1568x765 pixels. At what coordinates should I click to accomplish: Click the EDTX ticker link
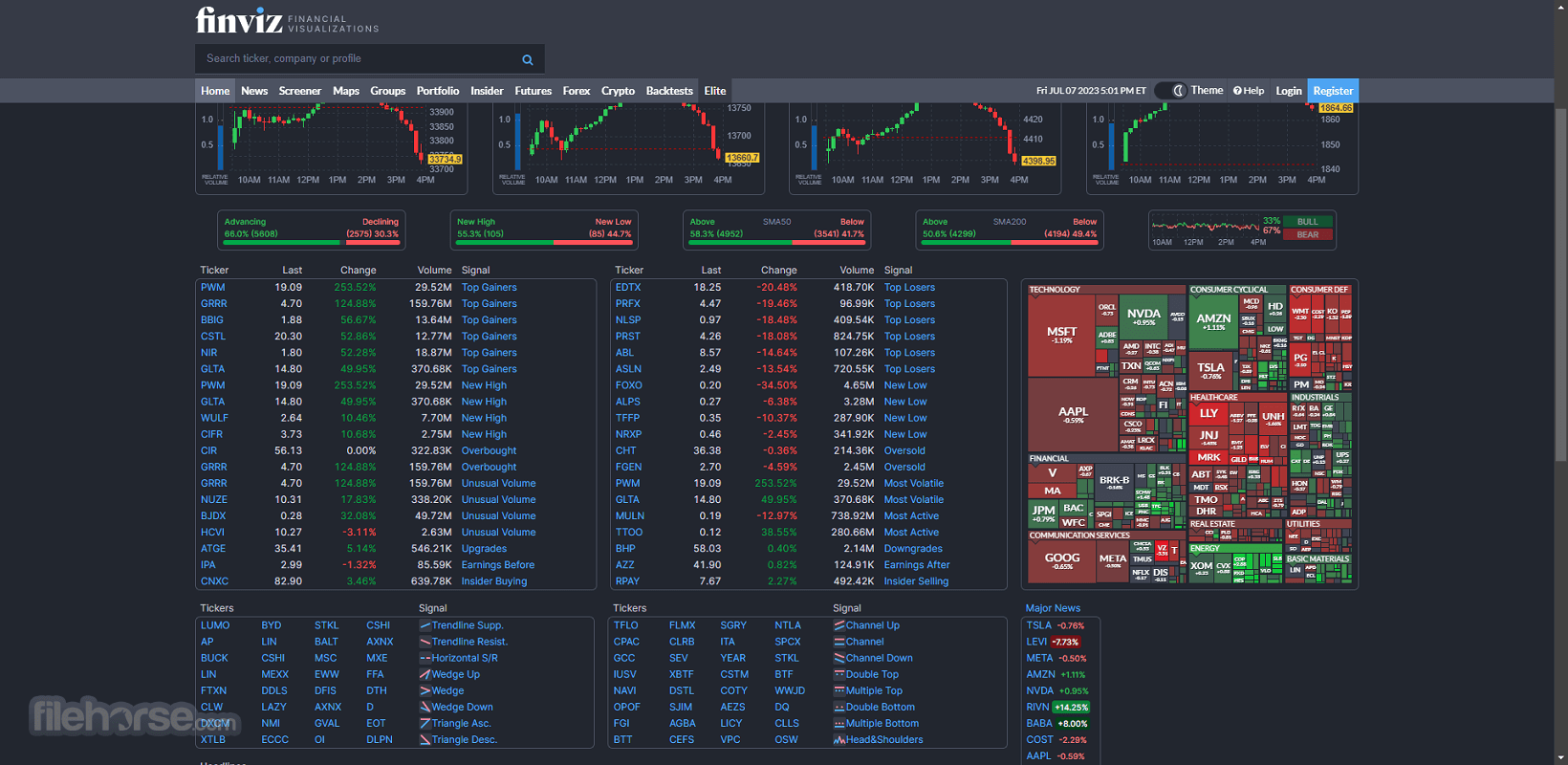coord(628,287)
